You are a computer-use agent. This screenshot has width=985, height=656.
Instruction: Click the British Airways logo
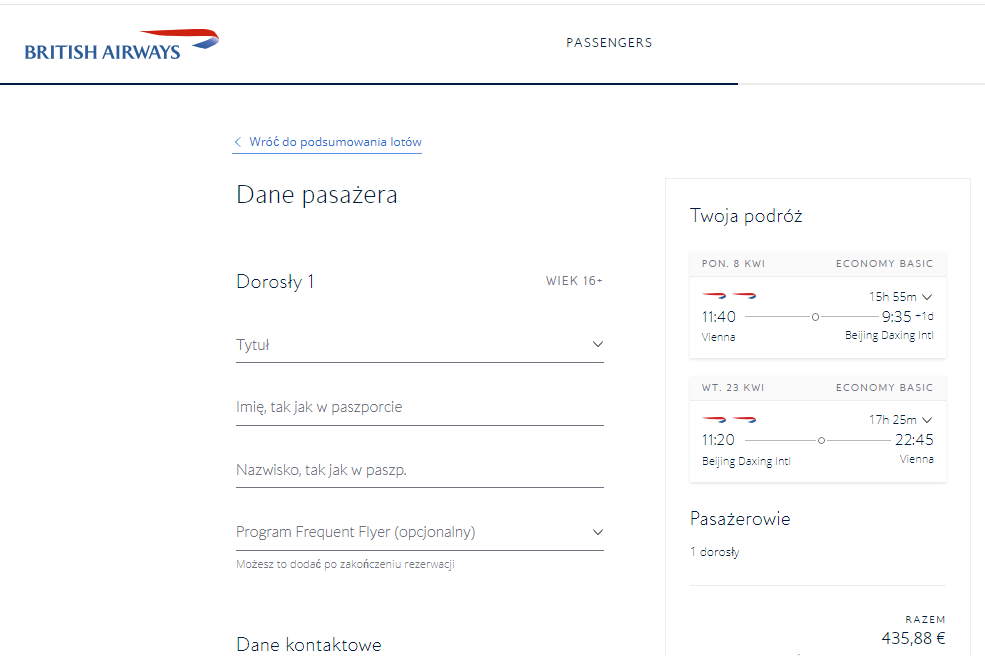pos(122,45)
